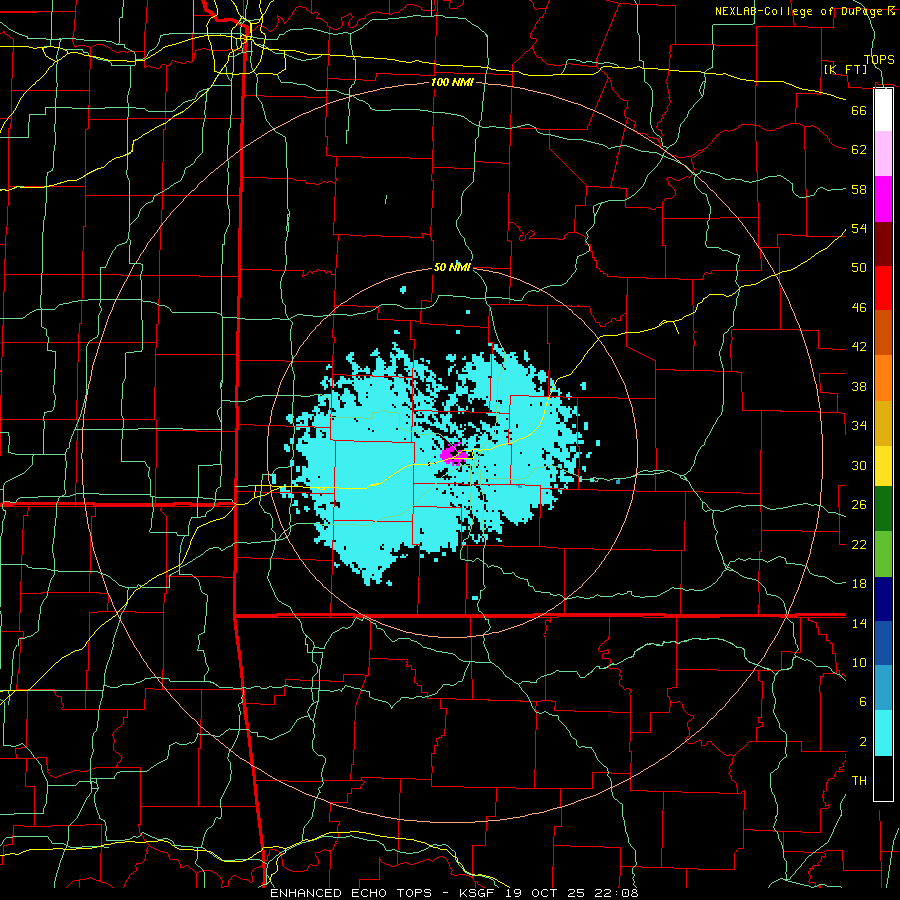Click the "100 NMI" range ring label
Screen dimensions: 900x900
[452, 82]
